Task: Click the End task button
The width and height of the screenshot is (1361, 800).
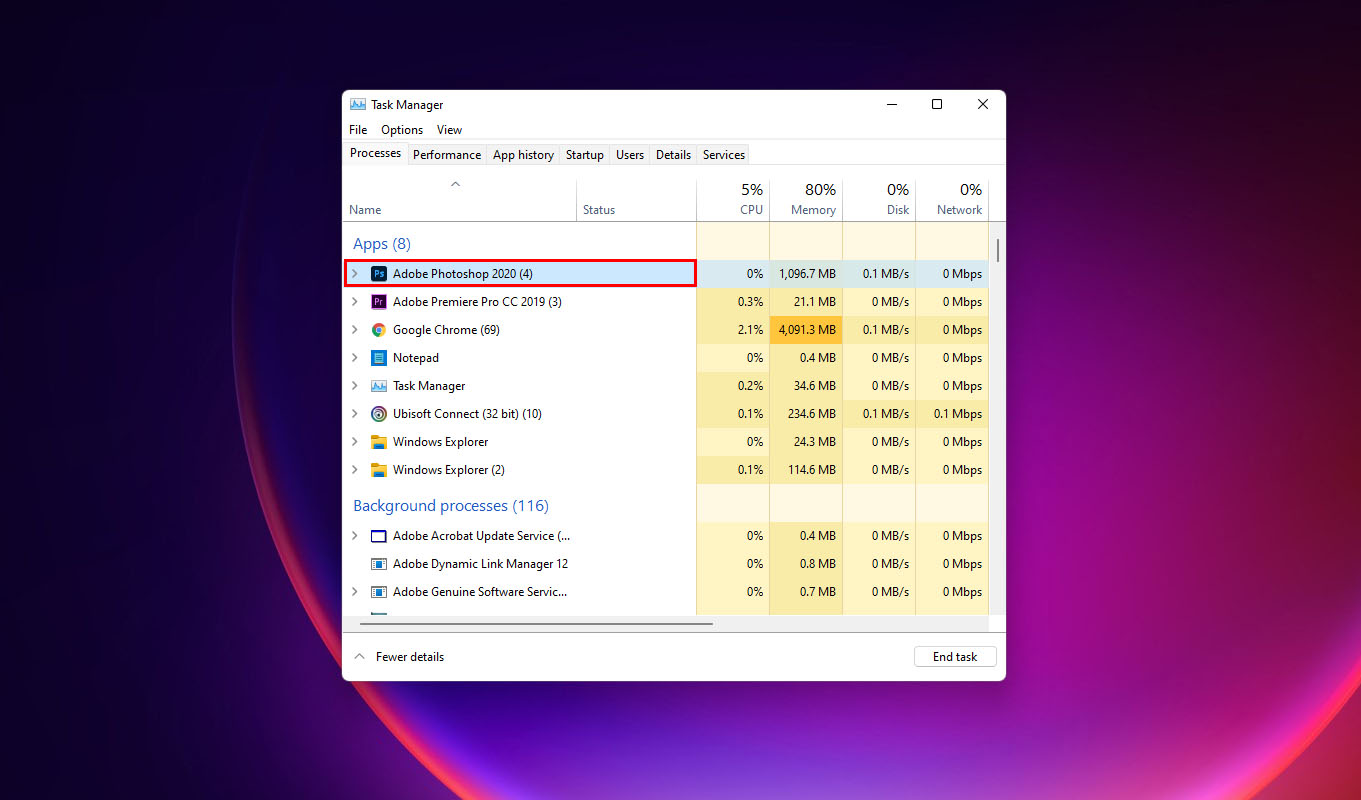Action: 955,657
